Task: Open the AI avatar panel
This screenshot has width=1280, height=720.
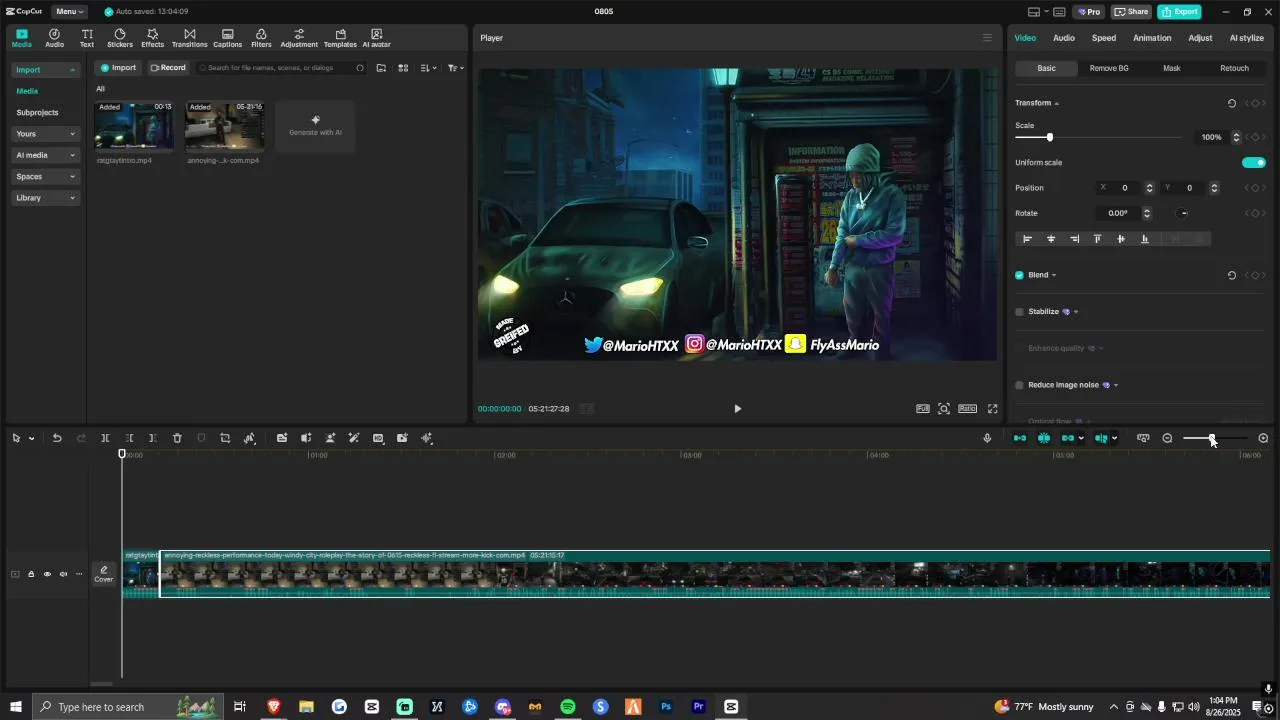Action: (376, 38)
